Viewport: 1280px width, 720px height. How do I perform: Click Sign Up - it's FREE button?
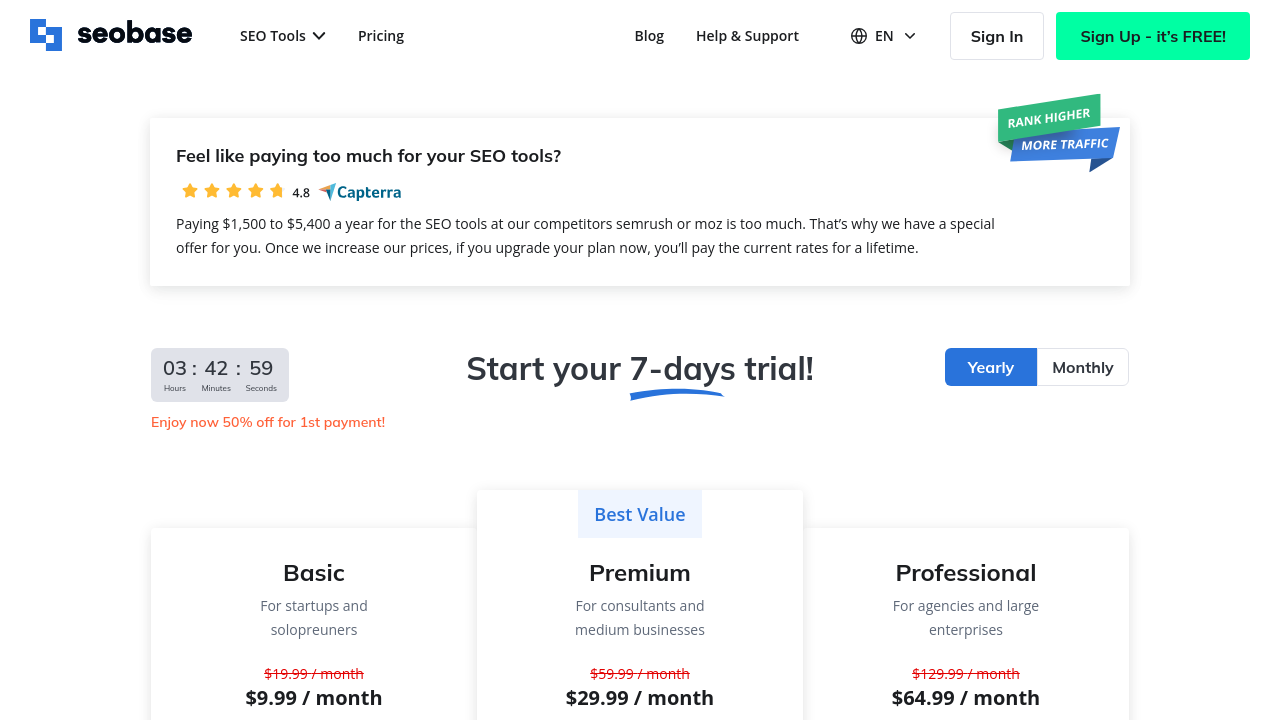point(1152,36)
